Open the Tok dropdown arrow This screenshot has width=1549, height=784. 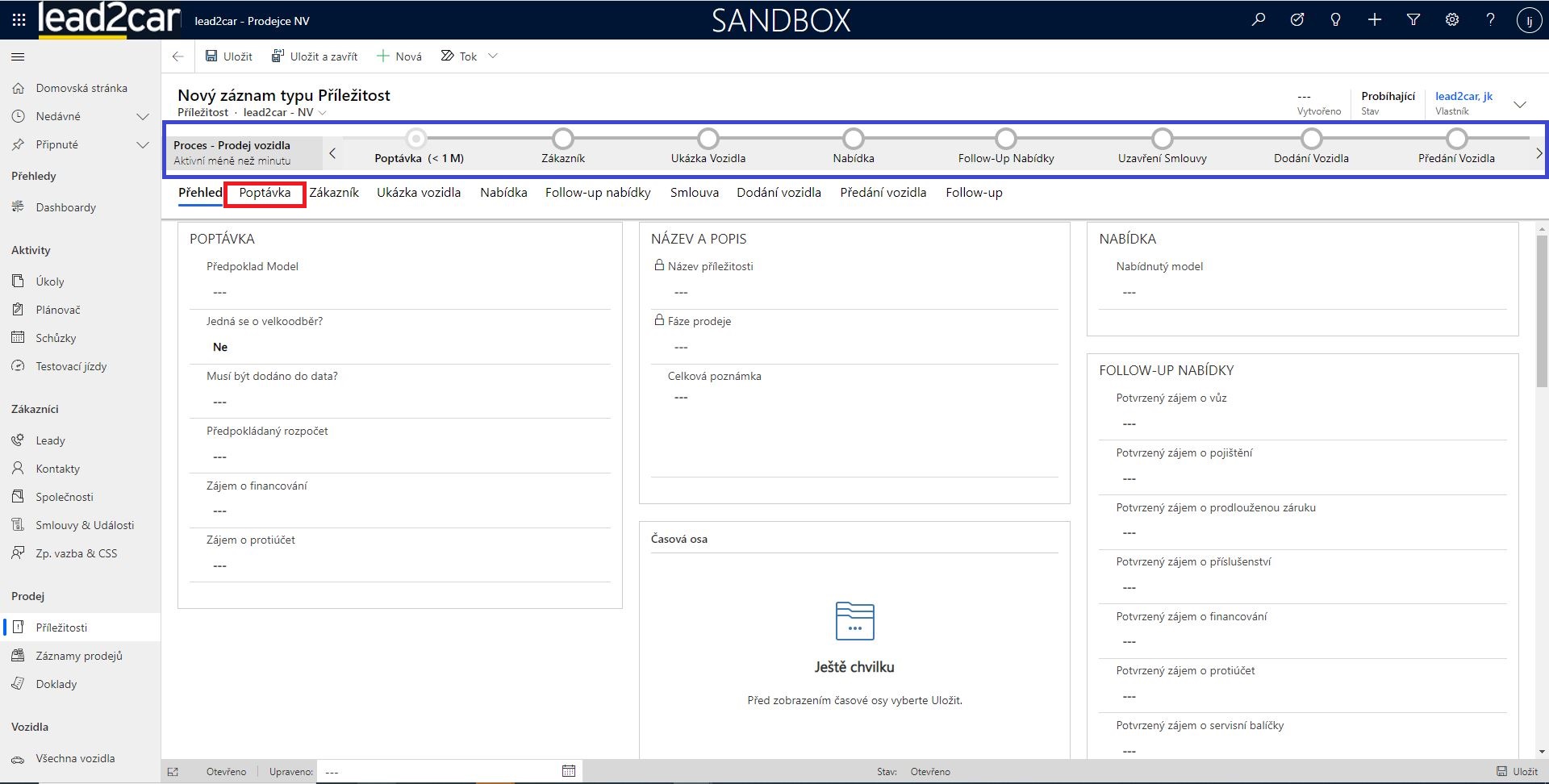pyautogui.click(x=493, y=56)
